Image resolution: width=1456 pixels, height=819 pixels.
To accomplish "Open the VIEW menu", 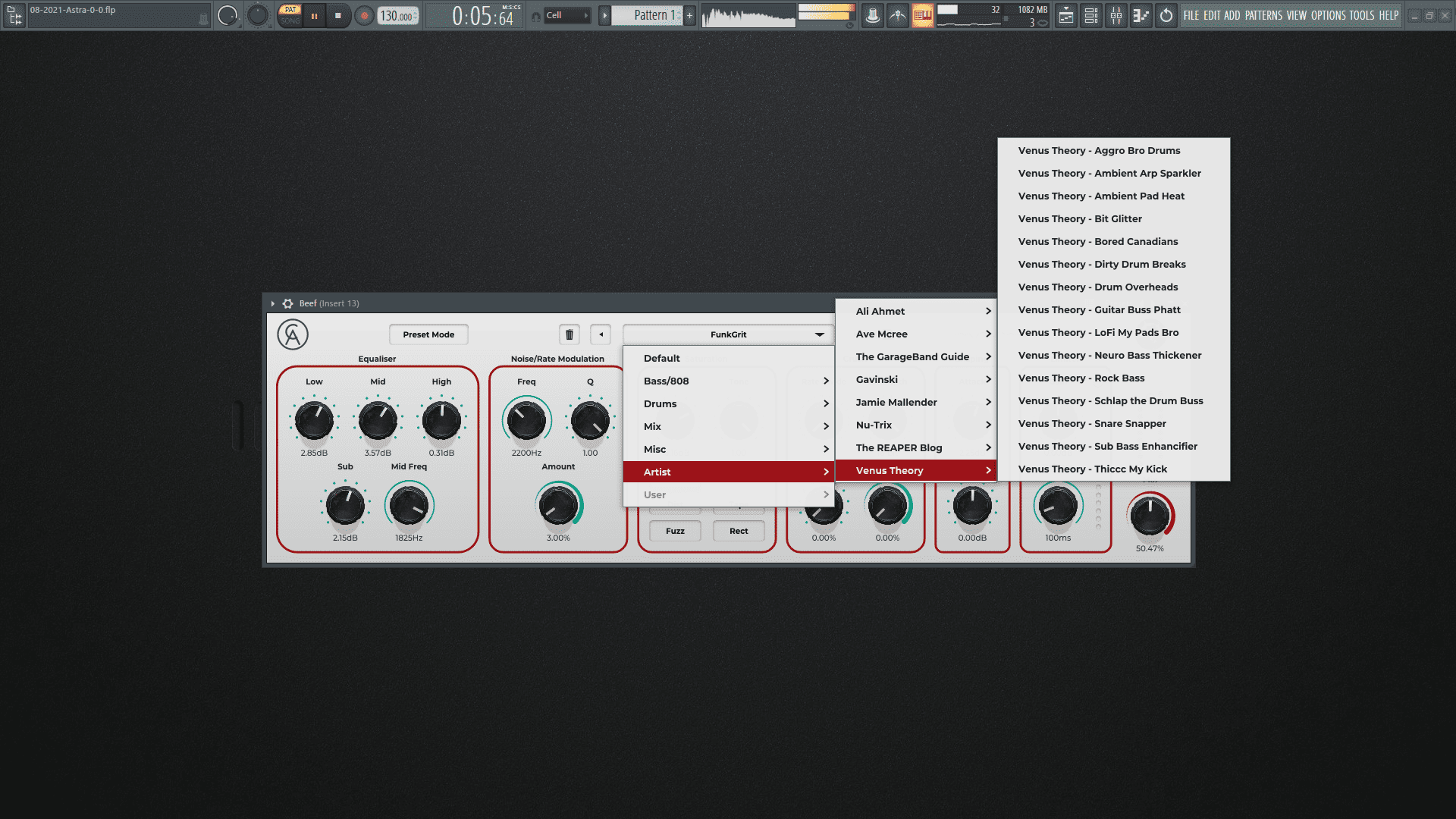I will tap(1297, 15).
